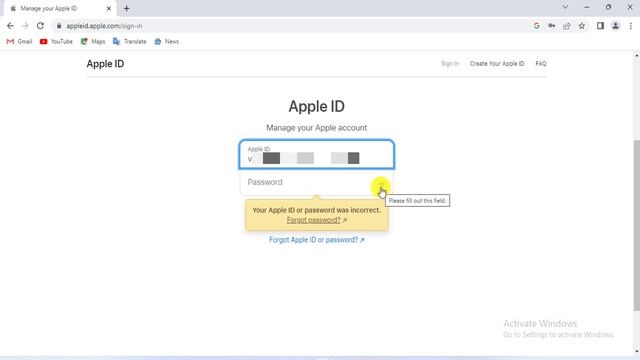This screenshot has height=360, width=640.
Task: Open the News bookmark
Action: click(167, 42)
